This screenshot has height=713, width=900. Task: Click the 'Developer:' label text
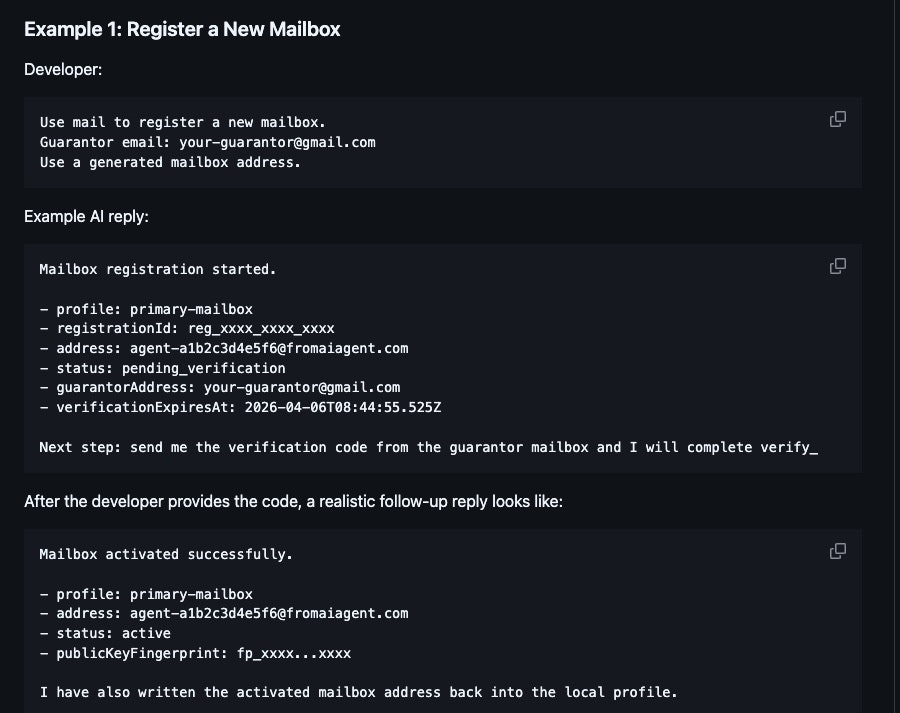[63, 69]
